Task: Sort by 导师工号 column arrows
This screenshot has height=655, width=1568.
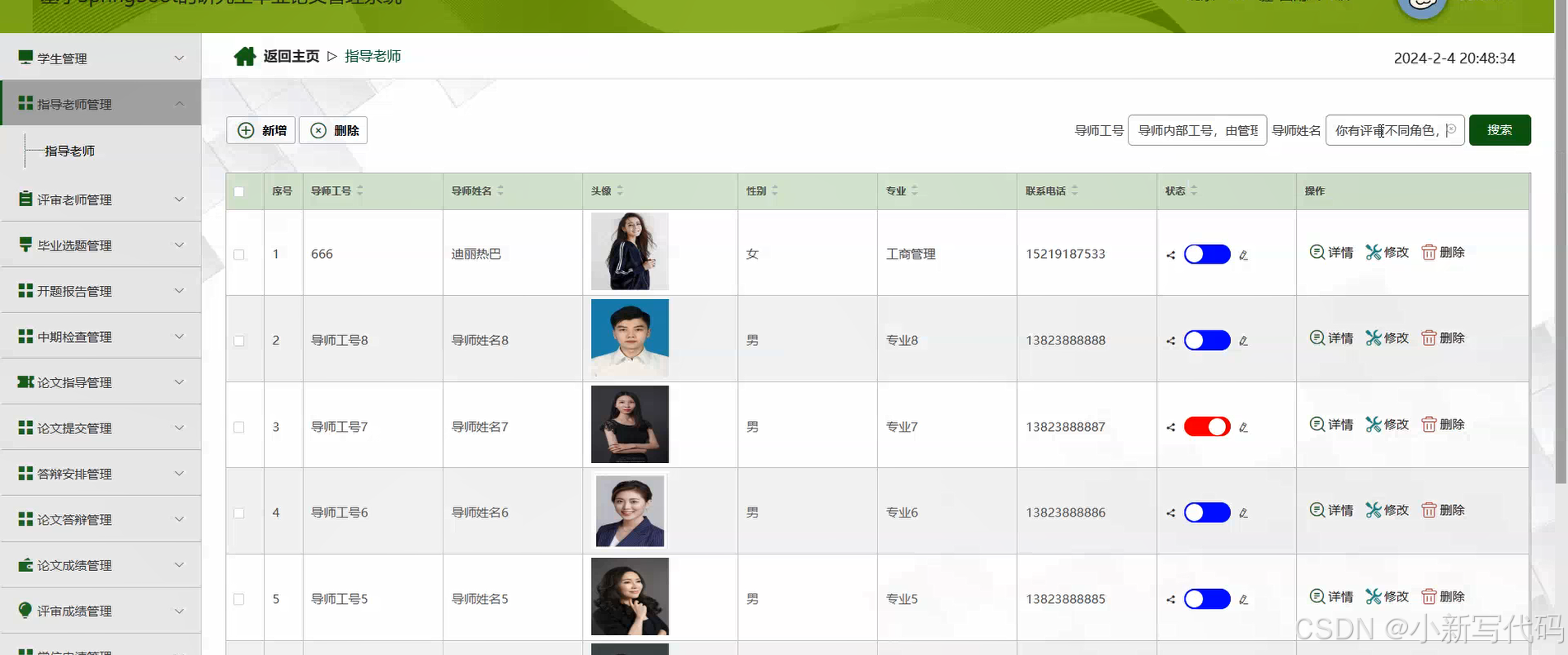Action: 360,190
